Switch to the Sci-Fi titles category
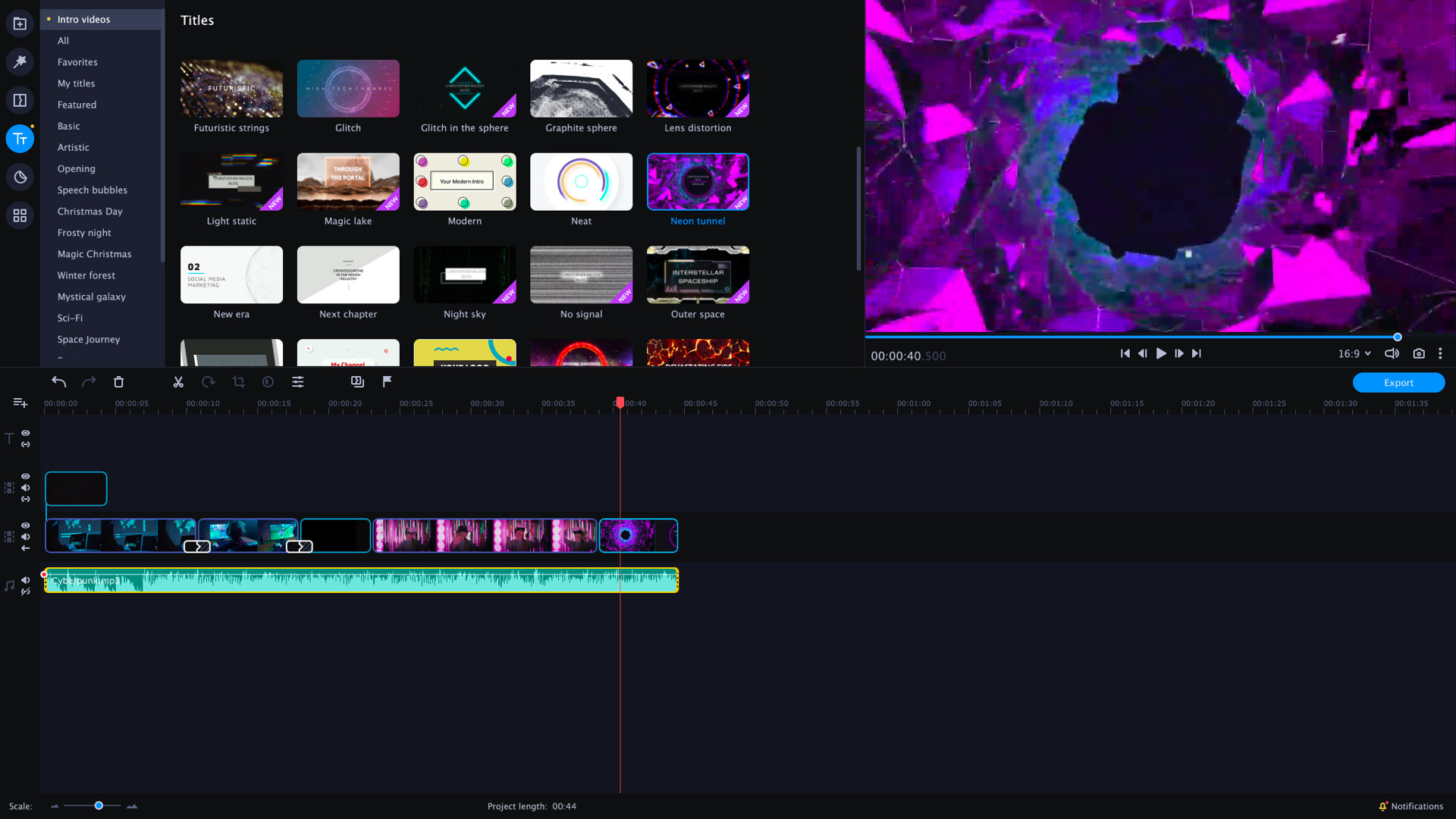 click(69, 318)
